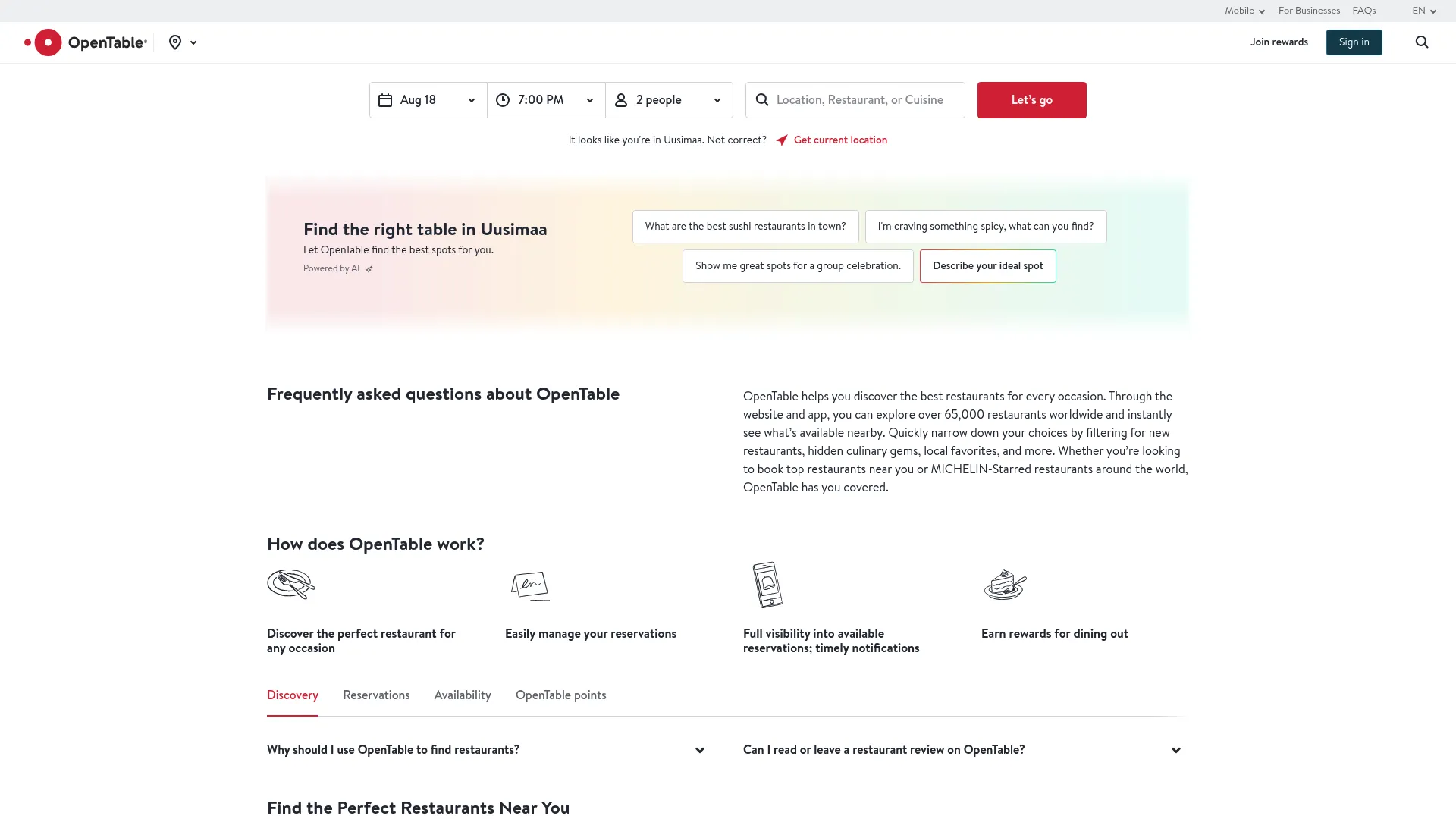The height and width of the screenshot is (819, 1456).
Task: Click the location arrow icon near Get current location
Action: point(782,140)
